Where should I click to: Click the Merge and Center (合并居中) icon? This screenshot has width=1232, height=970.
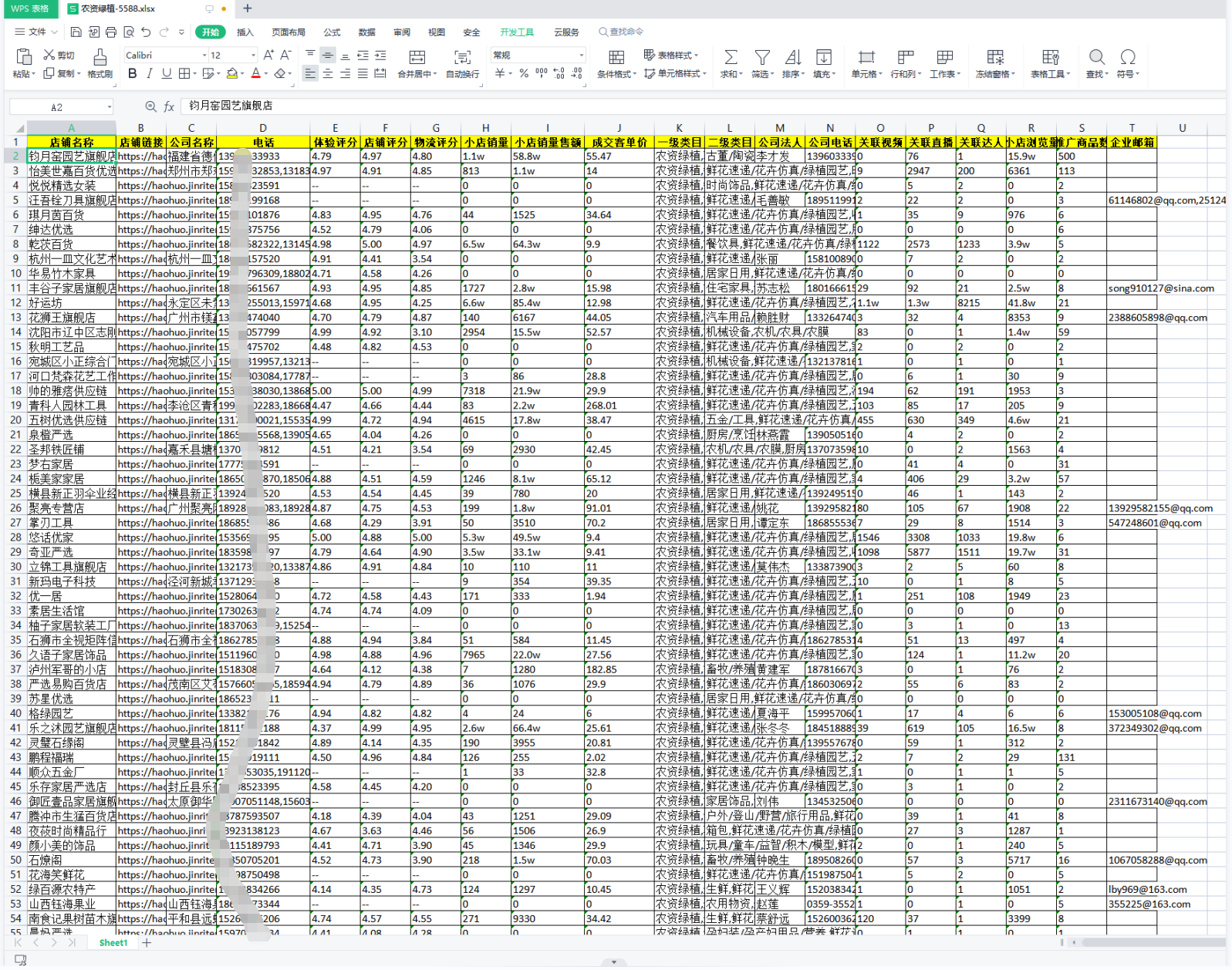point(417,58)
